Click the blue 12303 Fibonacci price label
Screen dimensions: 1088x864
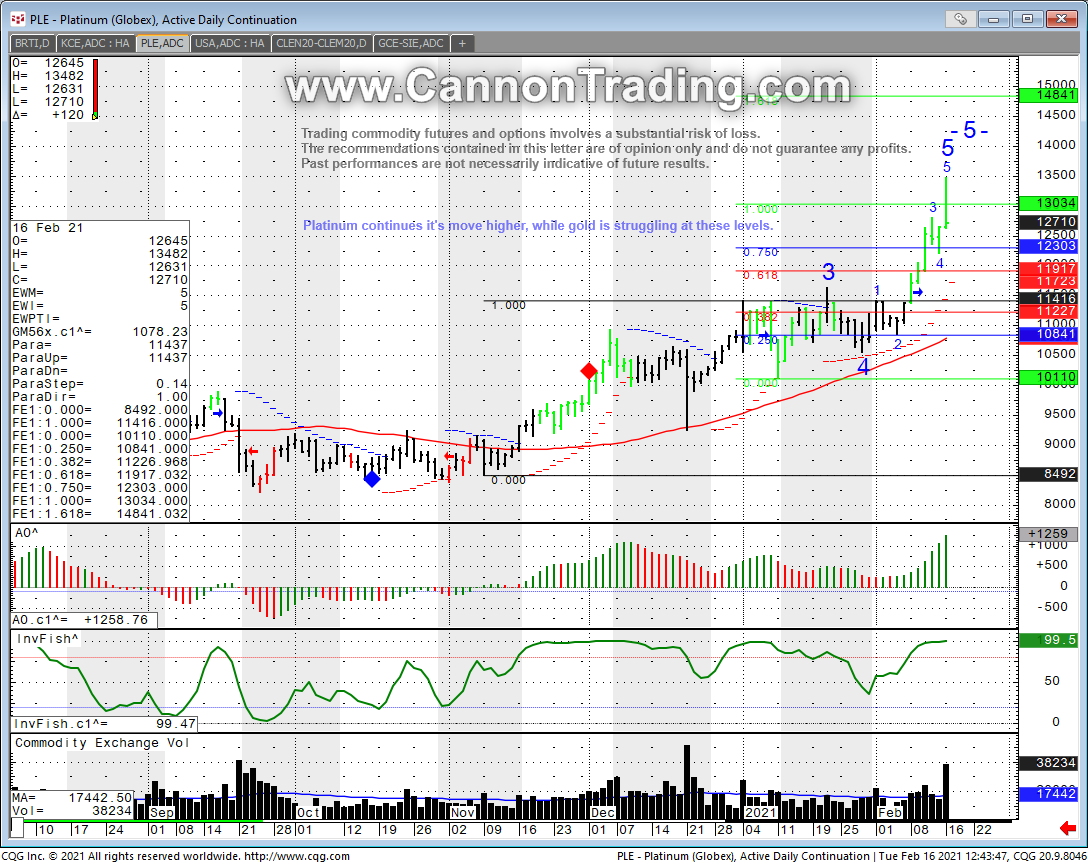tap(1048, 245)
